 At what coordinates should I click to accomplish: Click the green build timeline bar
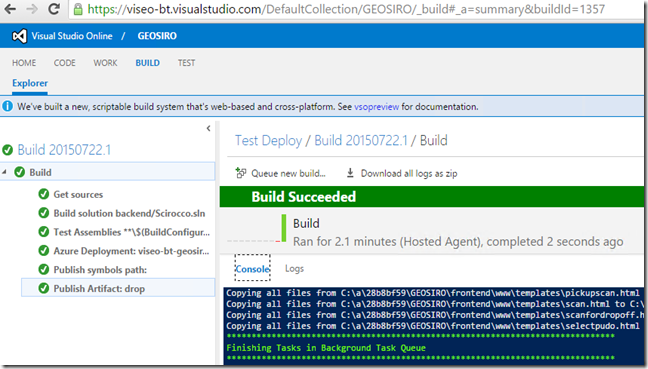(x=284, y=228)
